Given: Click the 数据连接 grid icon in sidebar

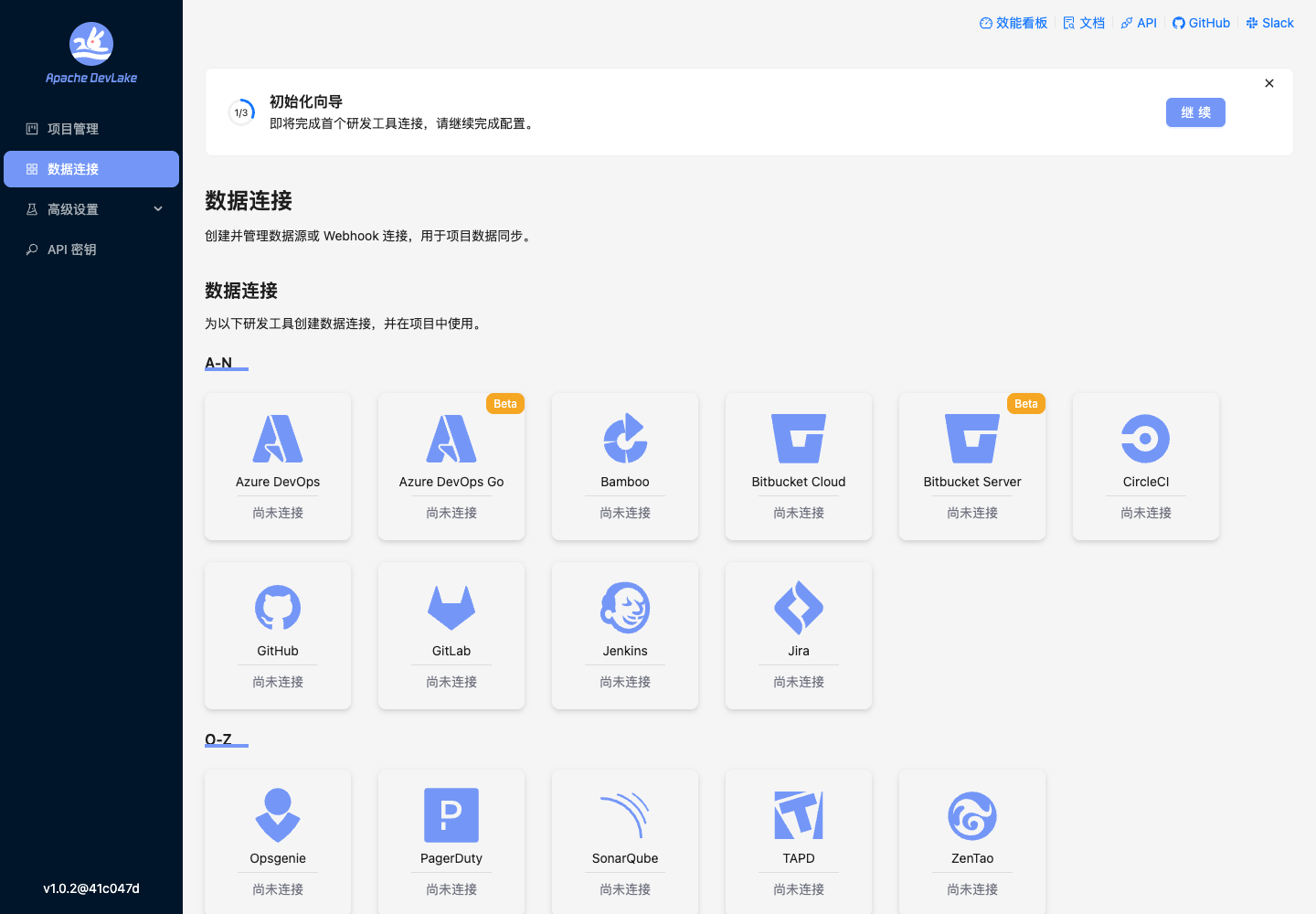Looking at the screenshot, I should [32, 169].
